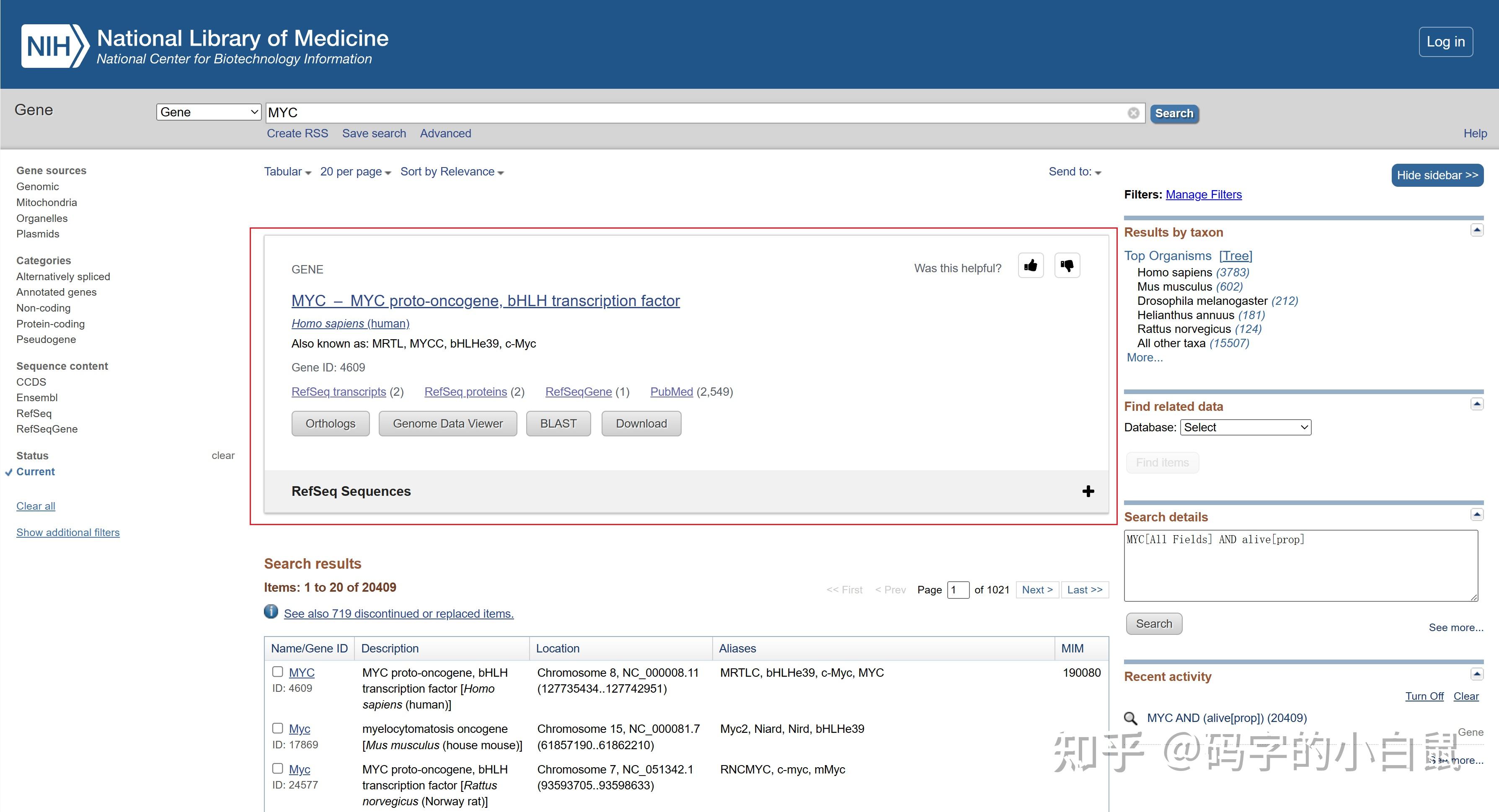Click the thumbs down icon
This screenshot has width=1499, height=812.
point(1067,266)
